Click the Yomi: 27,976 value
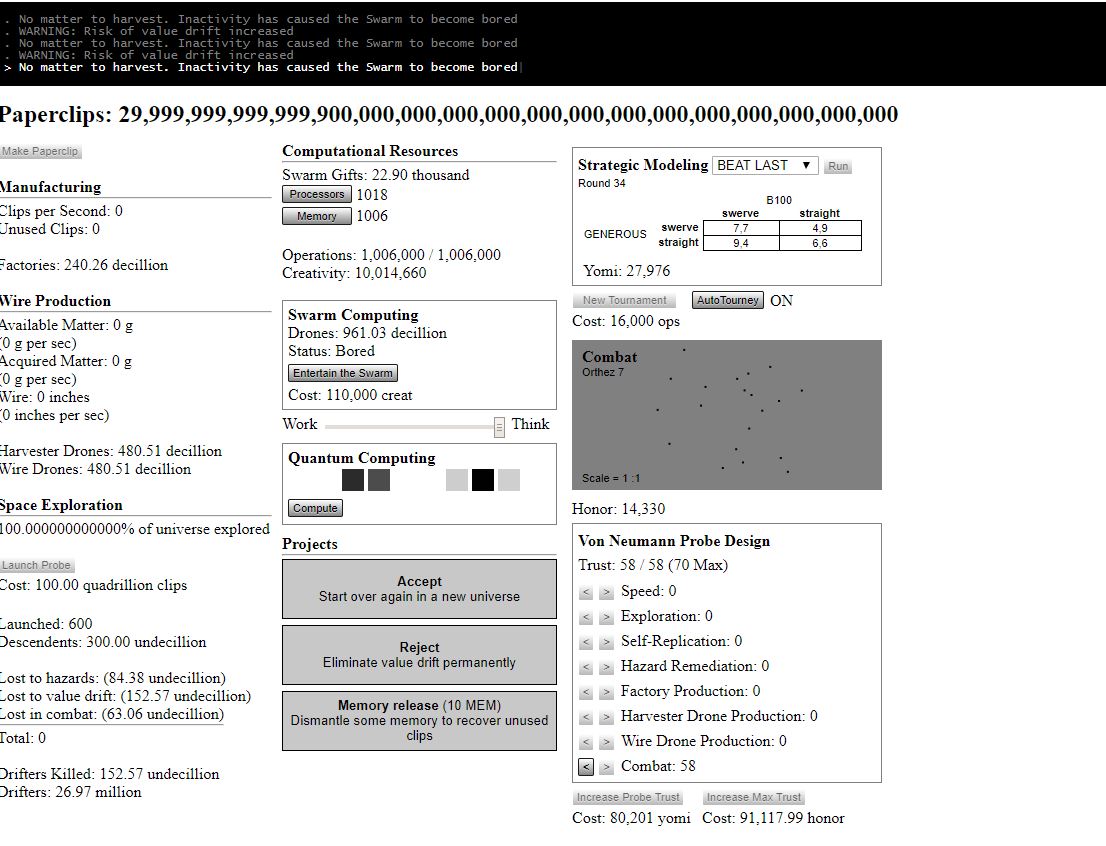Viewport: 1106px width, 846px height. pos(626,271)
